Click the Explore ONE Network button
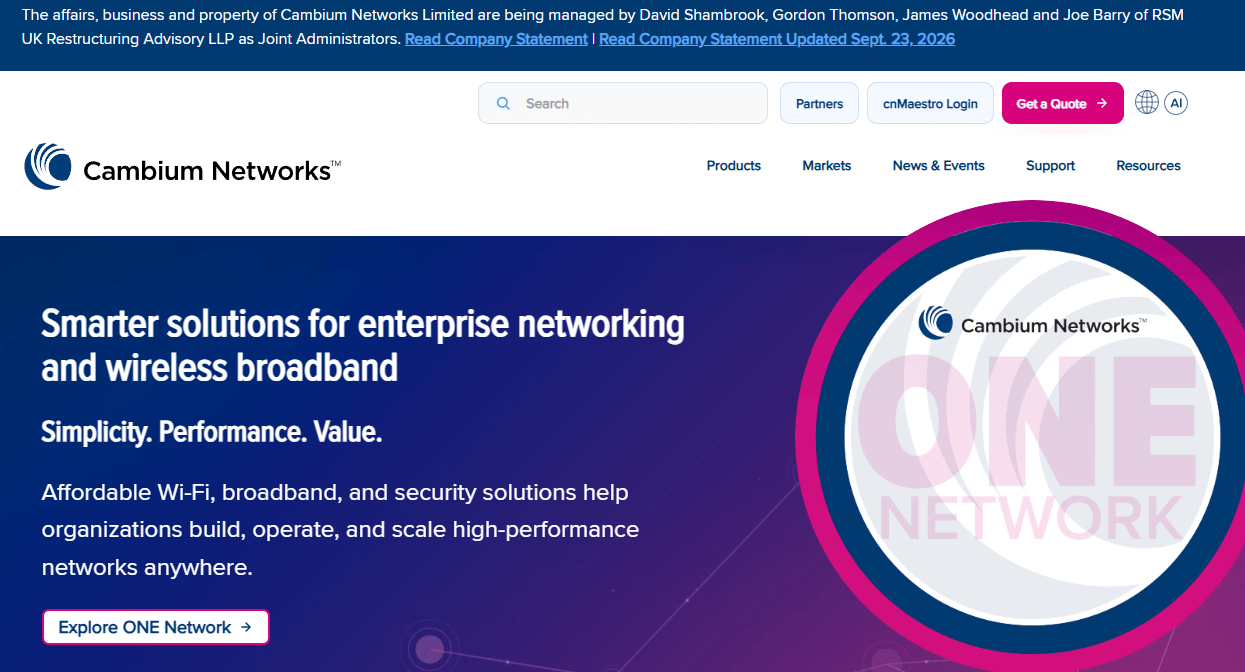This screenshot has height=672, width=1245. (x=156, y=627)
